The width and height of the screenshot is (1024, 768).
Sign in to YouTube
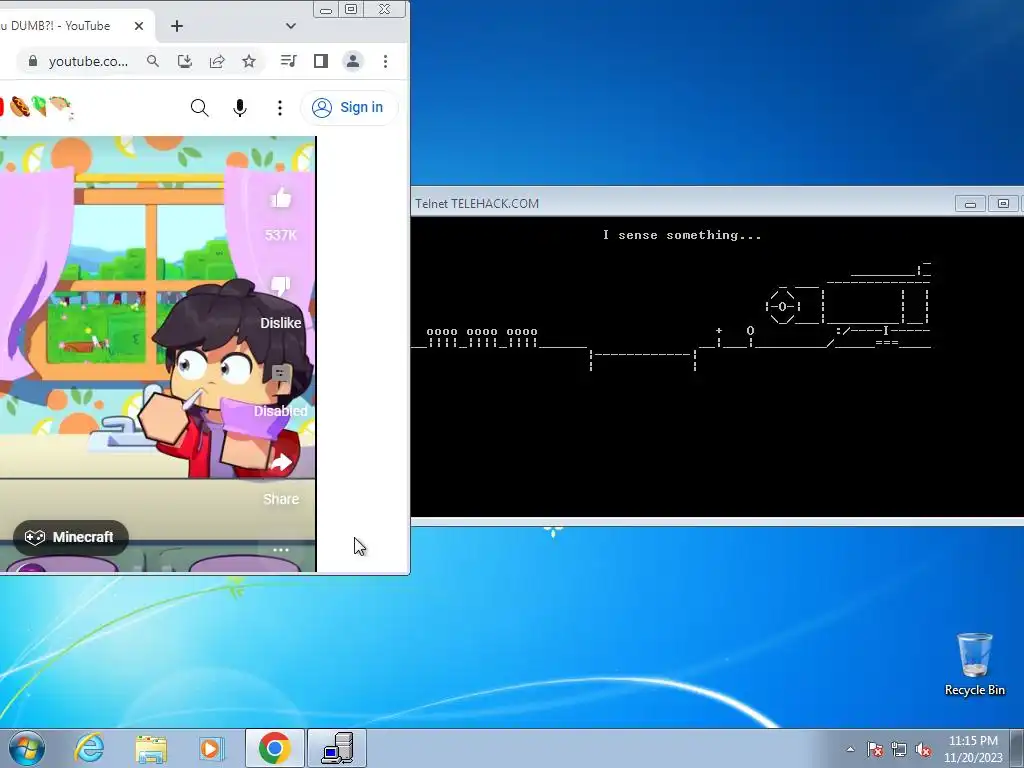(x=349, y=108)
